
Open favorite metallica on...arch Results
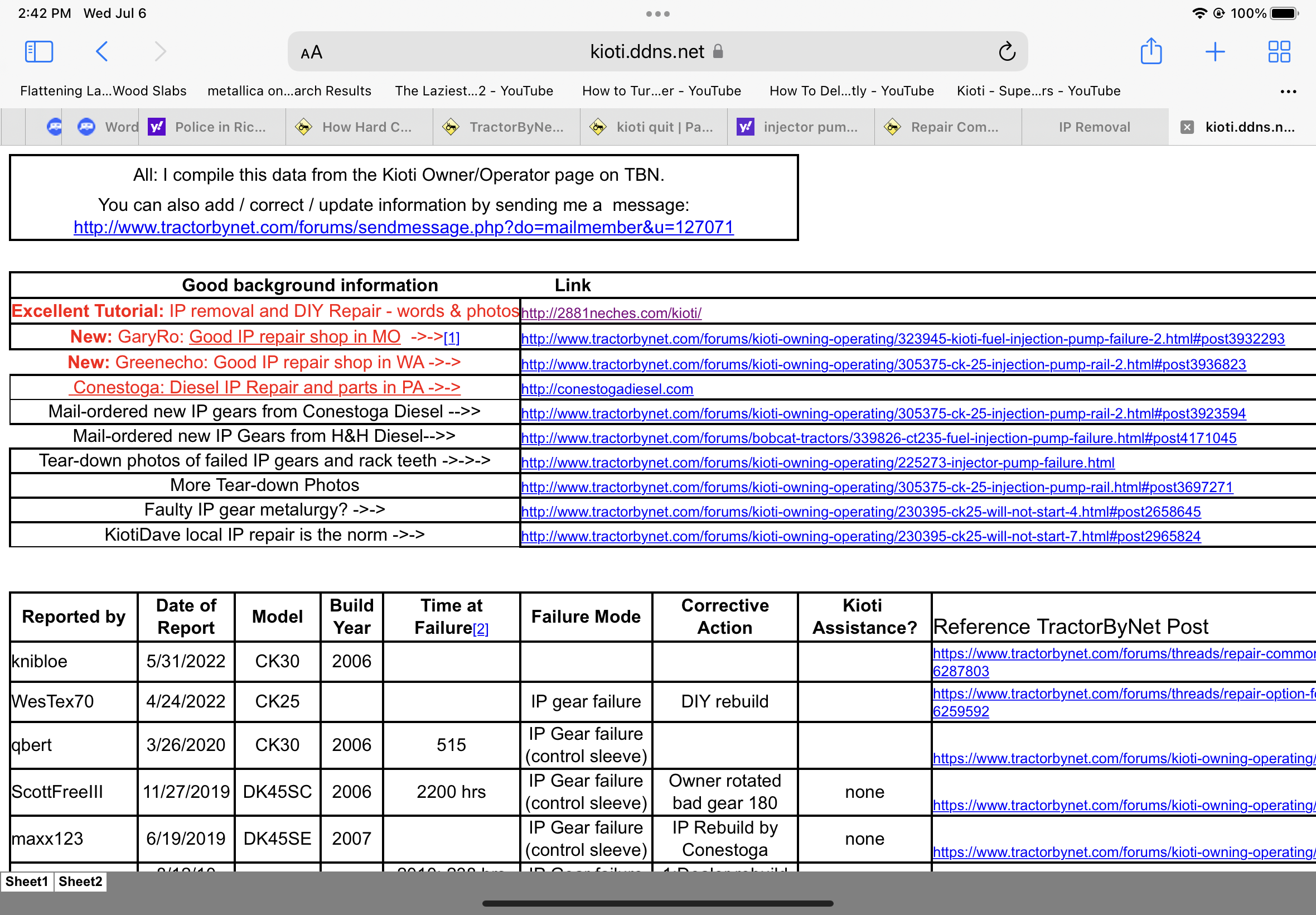pyautogui.click(x=289, y=90)
